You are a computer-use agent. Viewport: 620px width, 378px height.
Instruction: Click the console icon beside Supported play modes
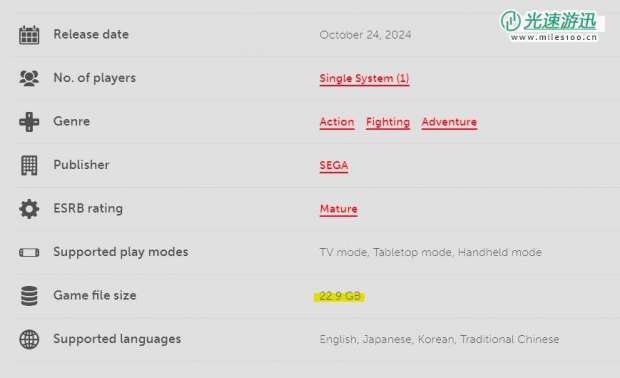click(x=29, y=252)
